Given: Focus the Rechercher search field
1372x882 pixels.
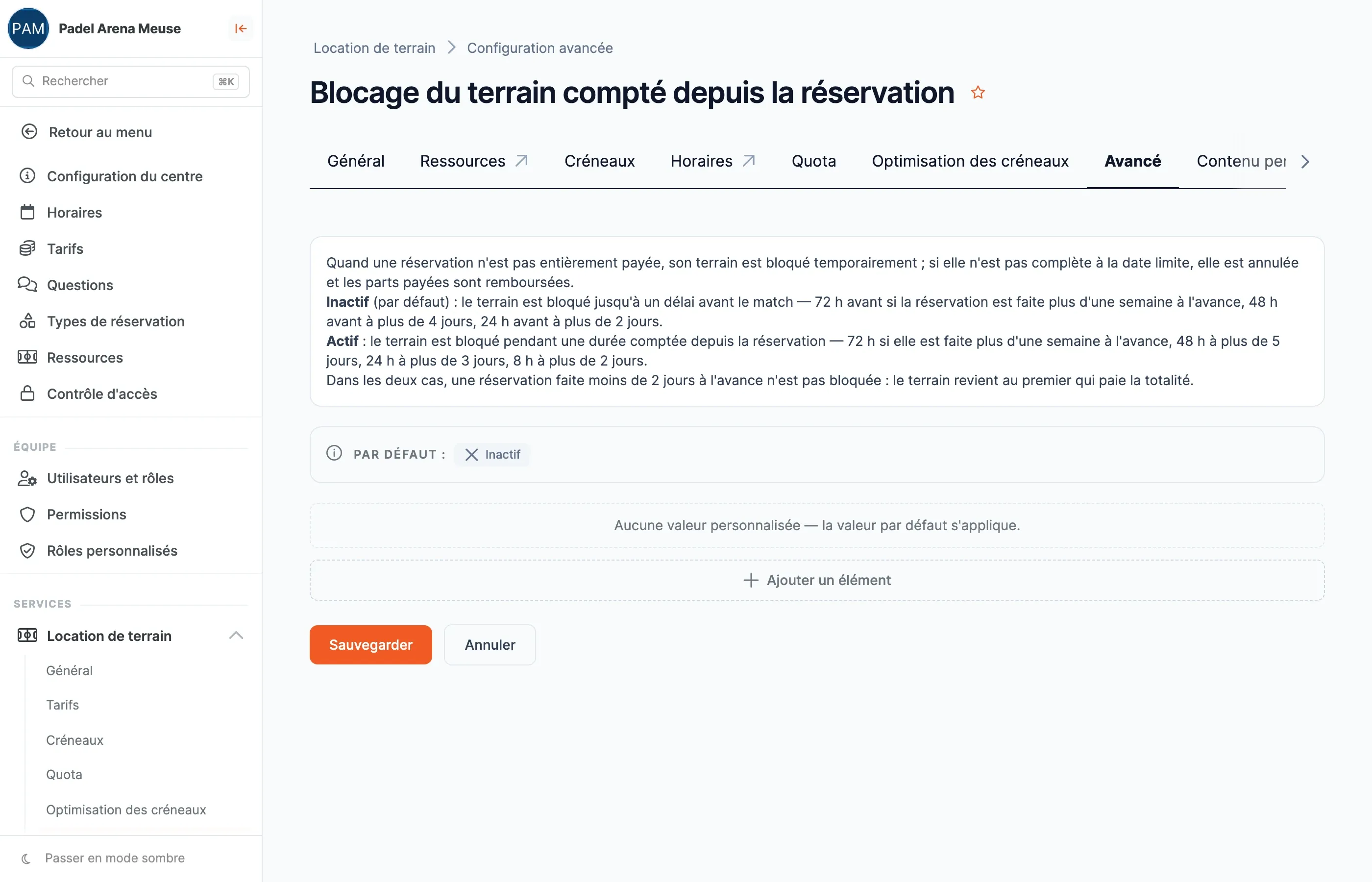Looking at the screenshot, I should coord(130,81).
